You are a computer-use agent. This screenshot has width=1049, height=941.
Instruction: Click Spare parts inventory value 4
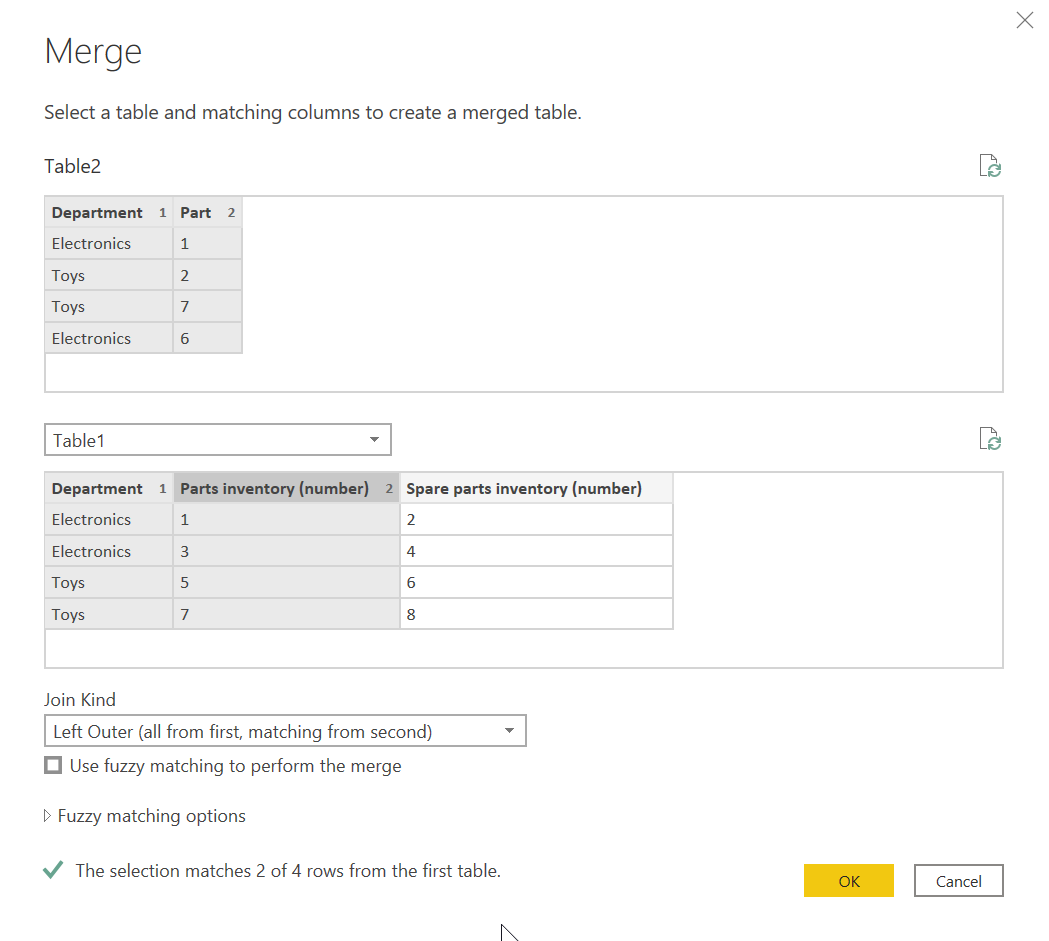(537, 551)
